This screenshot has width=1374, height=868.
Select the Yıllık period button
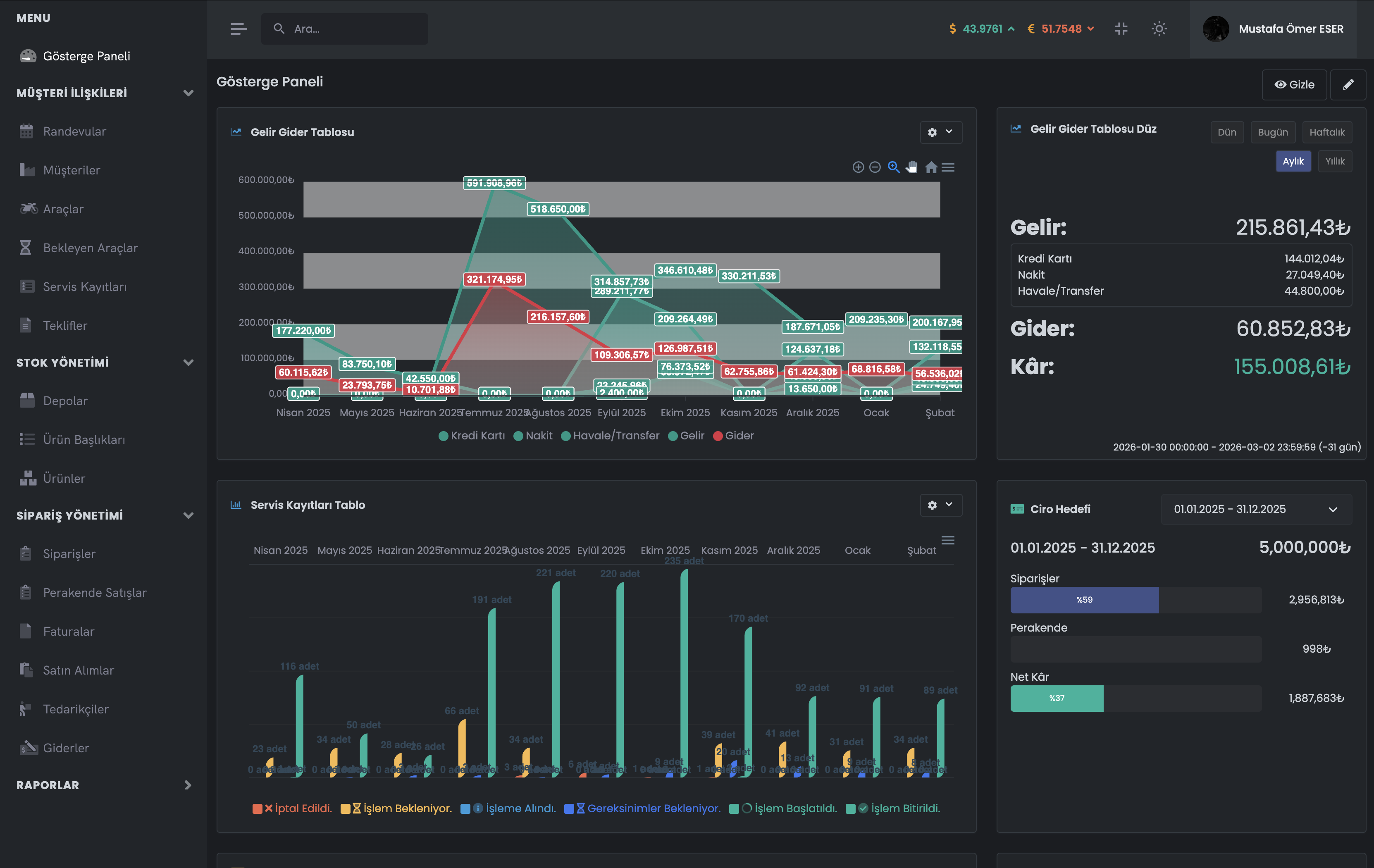(x=1335, y=161)
